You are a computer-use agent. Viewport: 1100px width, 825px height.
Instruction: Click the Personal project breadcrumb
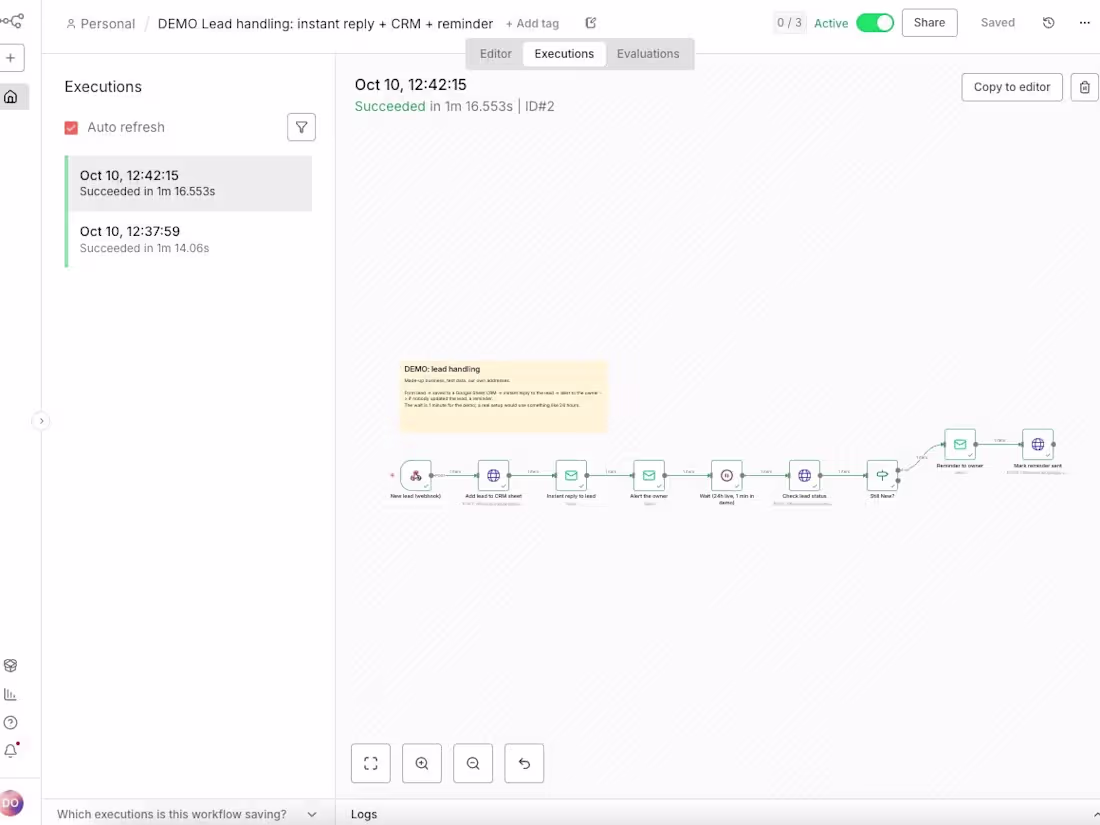[x=100, y=24]
